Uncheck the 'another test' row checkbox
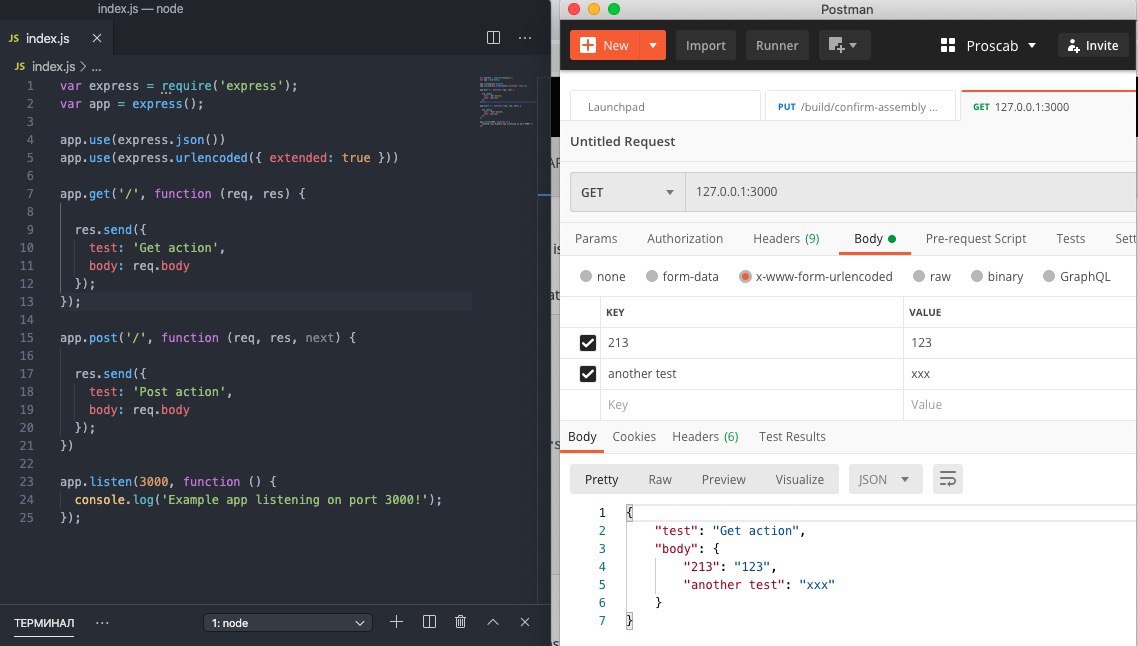This screenshot has height=646, width=1138. pyautogui.click(x=588, y=374)
